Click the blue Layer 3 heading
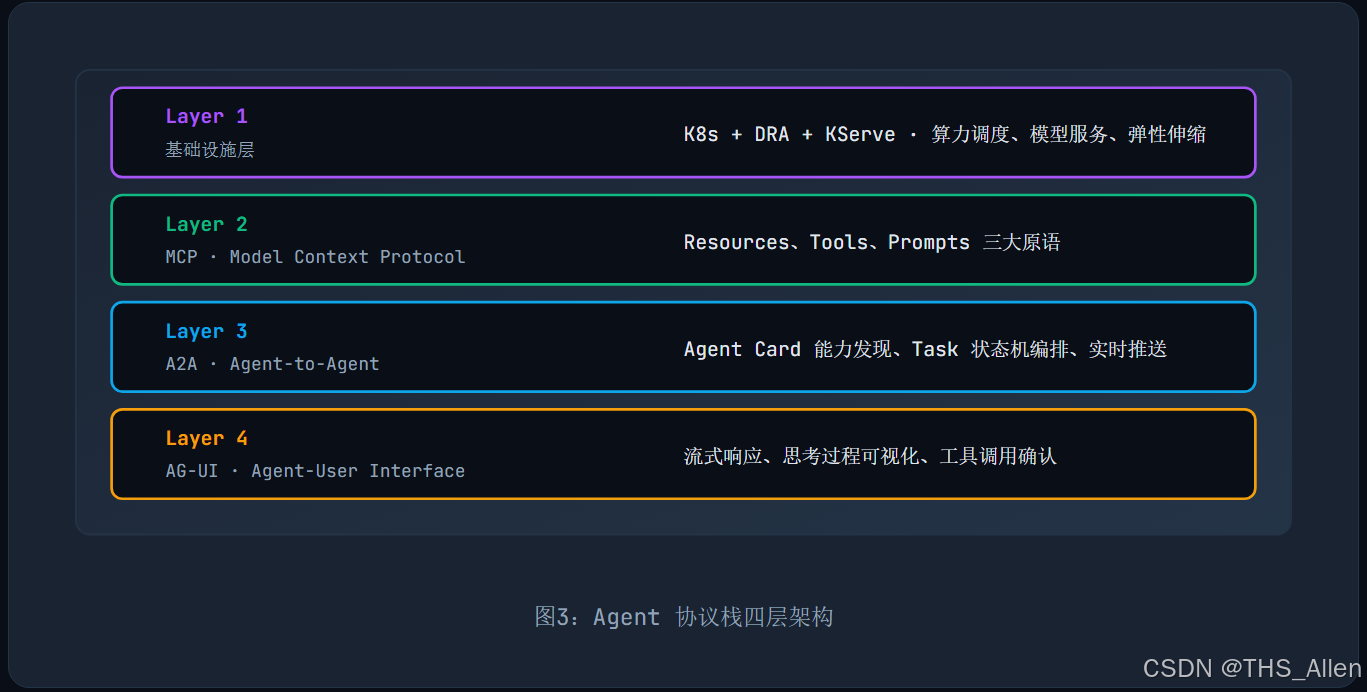The height and width of the screenshot is (692, 1367). 207,331
